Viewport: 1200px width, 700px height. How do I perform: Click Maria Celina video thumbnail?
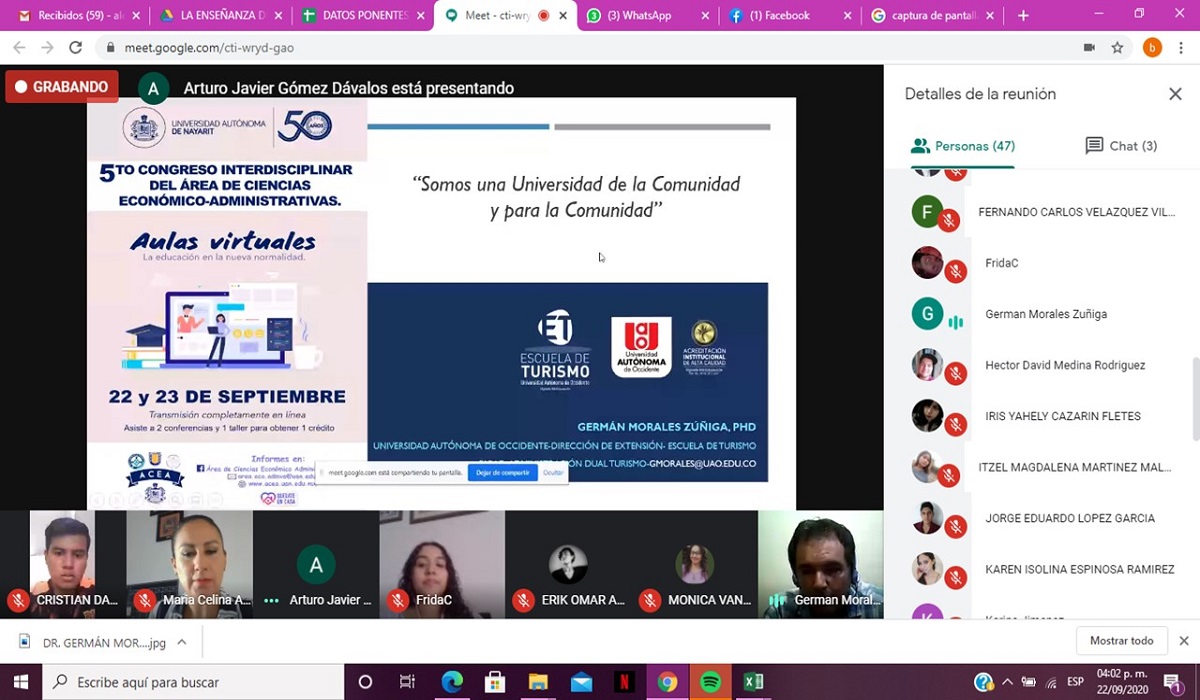coord(189,564)
